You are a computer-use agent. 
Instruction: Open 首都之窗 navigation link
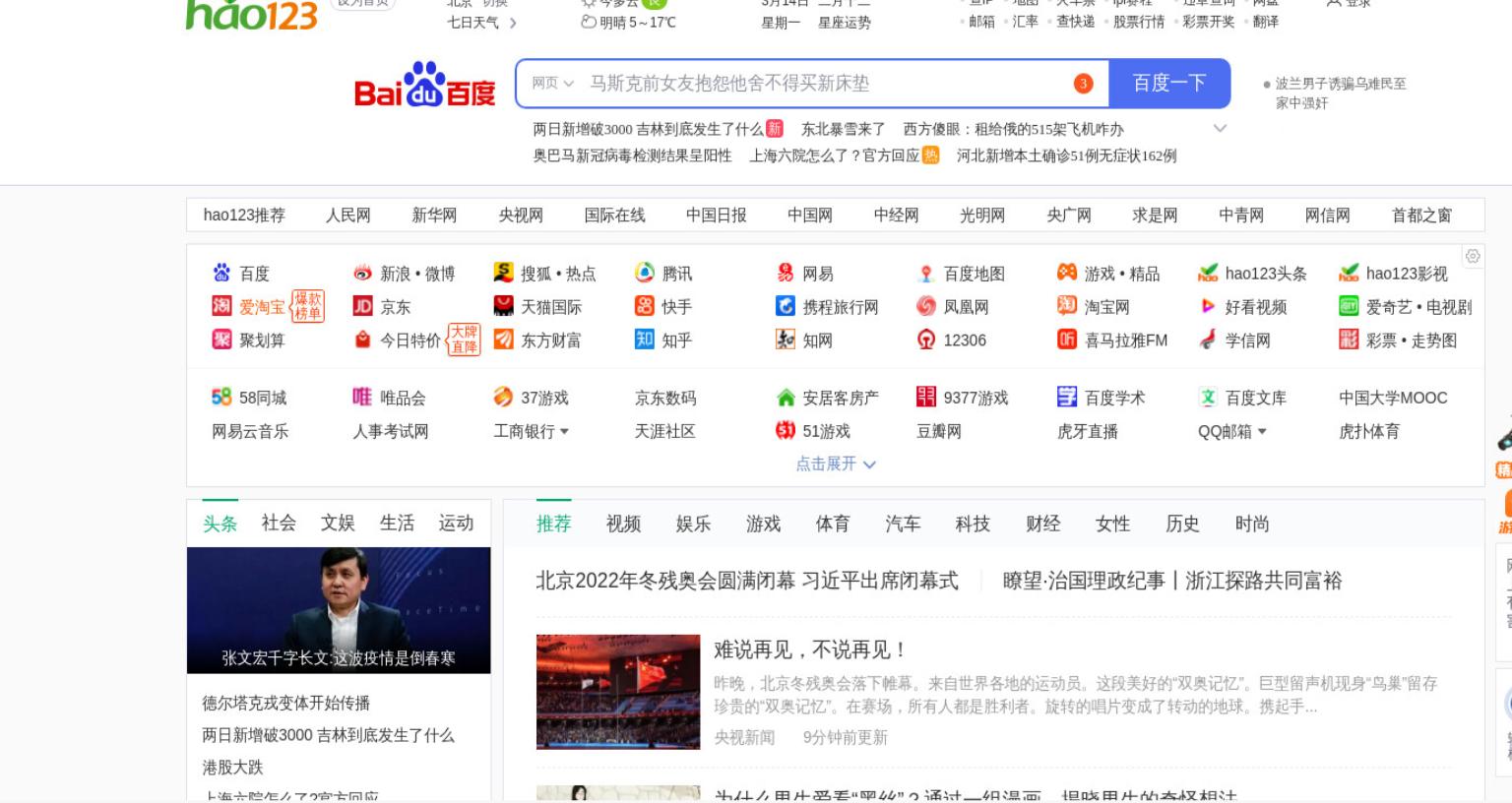(x=1421, y=215)
